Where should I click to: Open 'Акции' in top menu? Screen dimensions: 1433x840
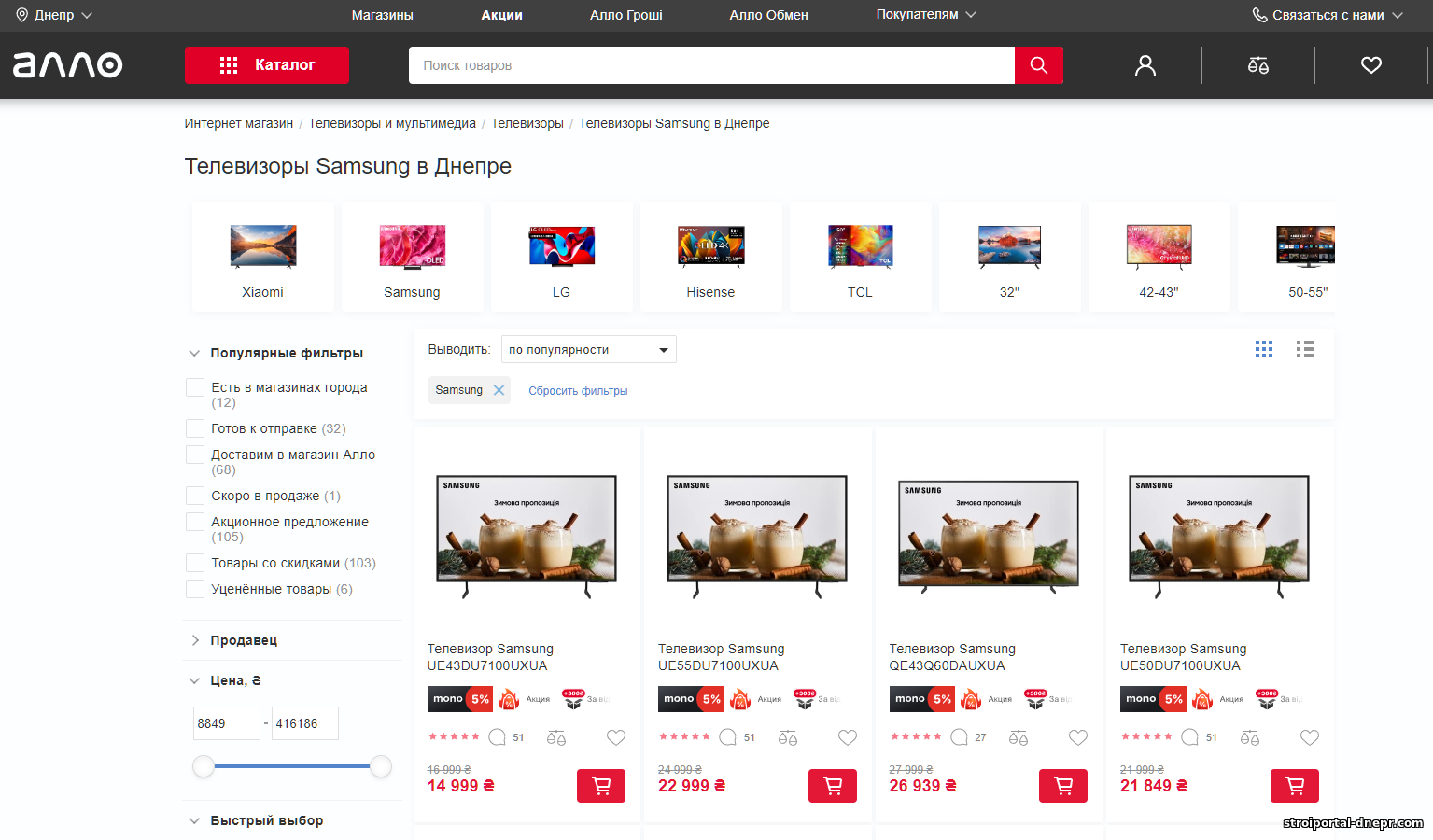tap(501, 15)
